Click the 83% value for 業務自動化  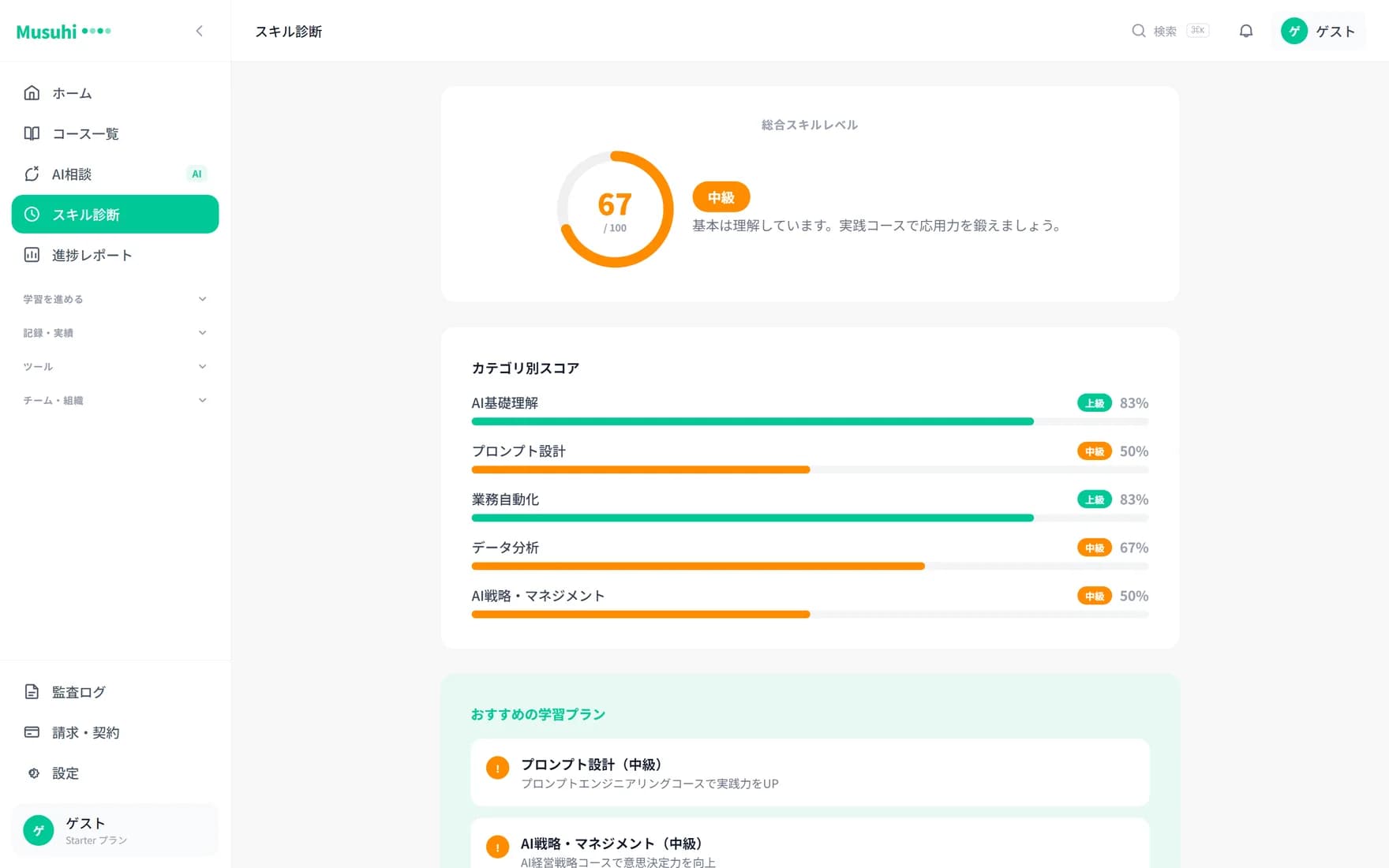point(1134,499)
